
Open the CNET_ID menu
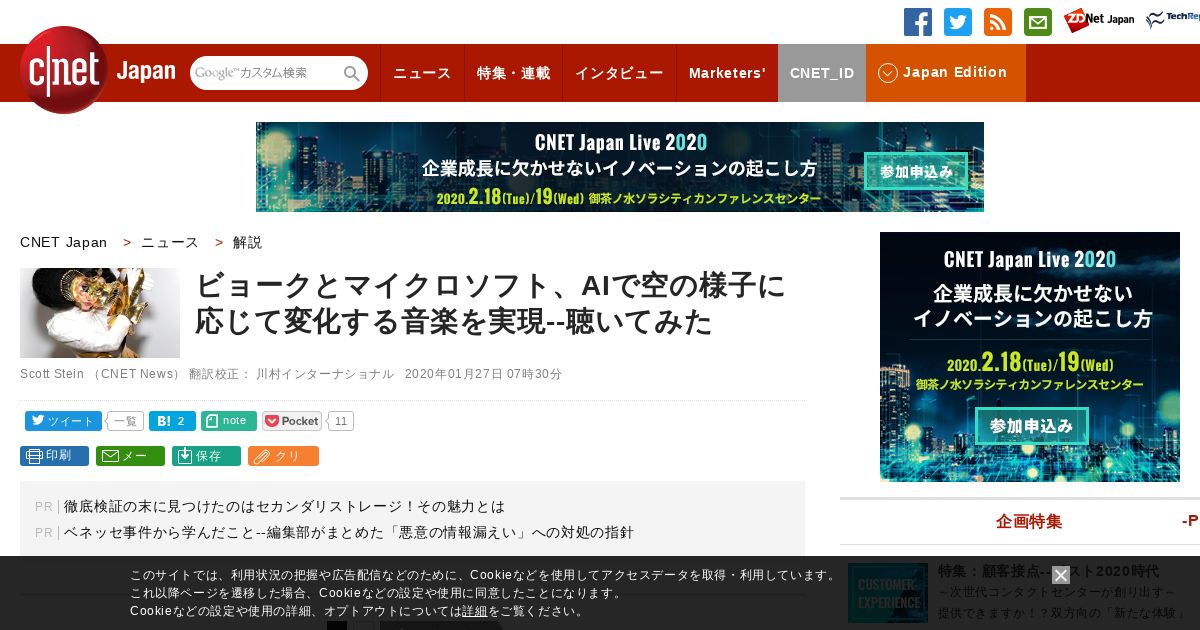[x=822, y=73]
